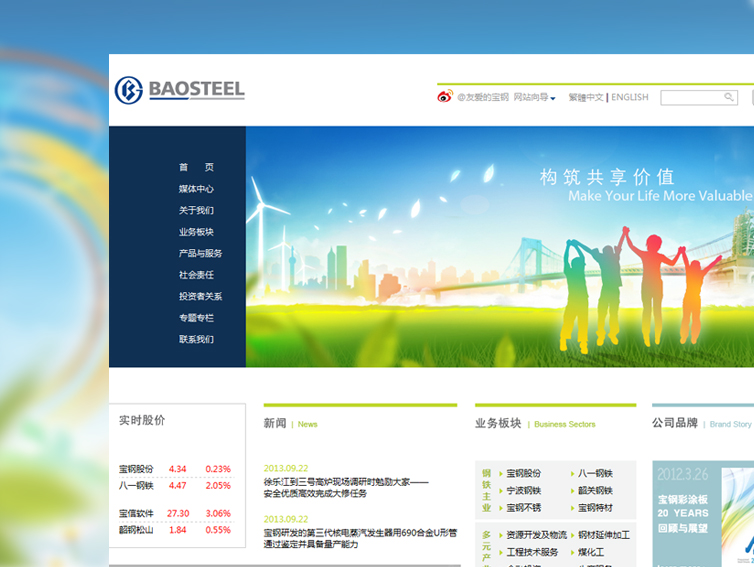This screenshot has width=754, height=567.
Task: Open the 网站向导 dropdown
Action: [x=534, y=97]
